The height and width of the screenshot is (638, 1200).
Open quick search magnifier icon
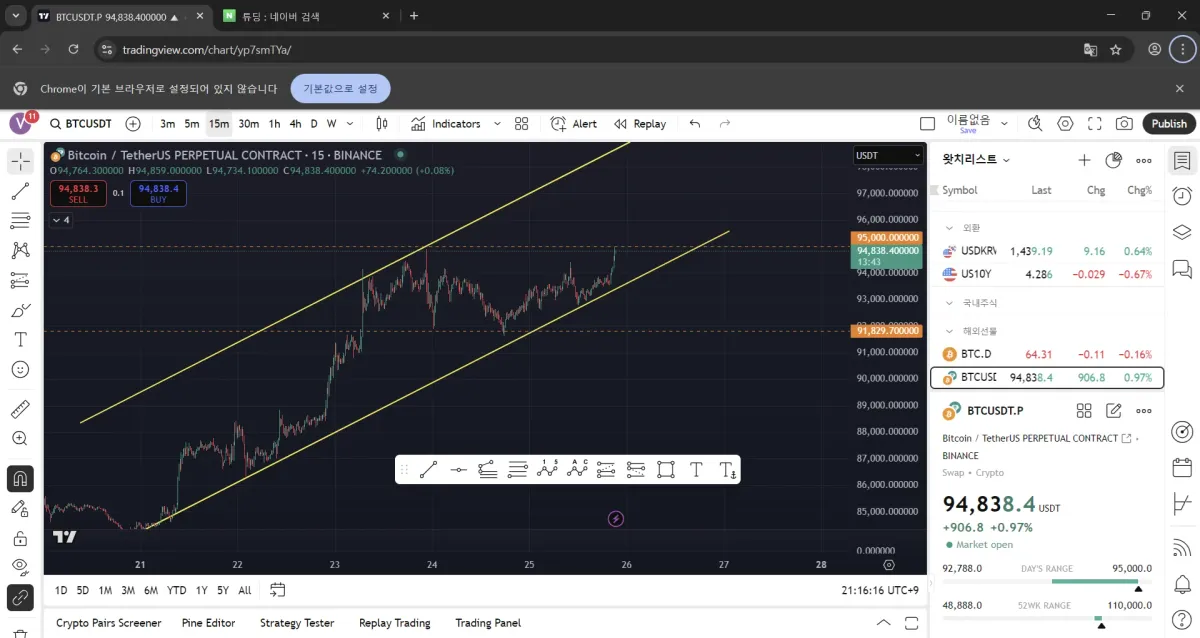[1035, 124]
